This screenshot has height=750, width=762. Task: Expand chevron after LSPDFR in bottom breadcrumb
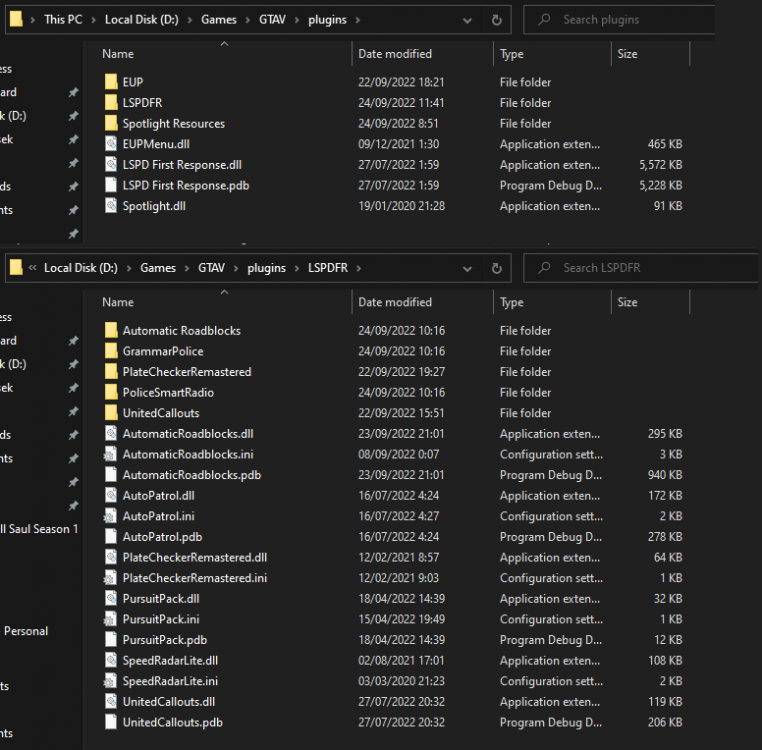pos(359,268)
